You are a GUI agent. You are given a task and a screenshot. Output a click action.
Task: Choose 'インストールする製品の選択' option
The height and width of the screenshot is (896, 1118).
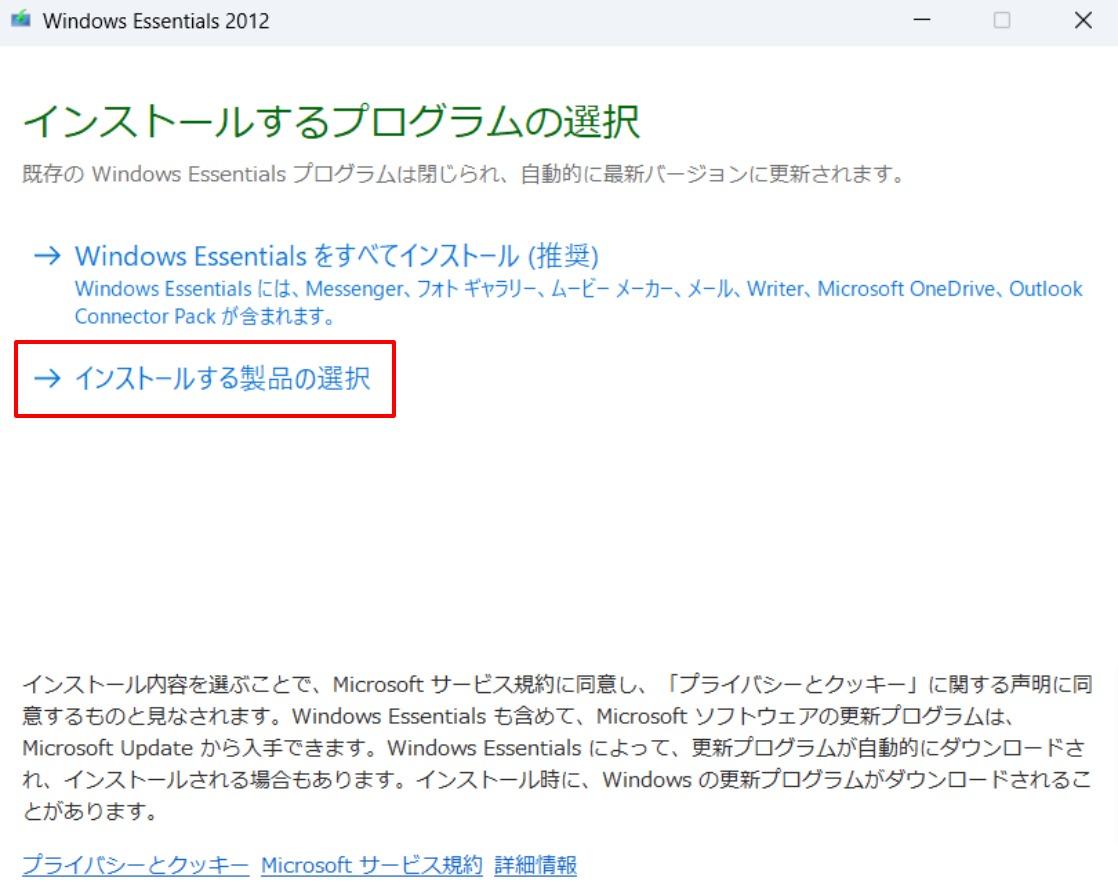pyautogui.click(x=222, y=378)
